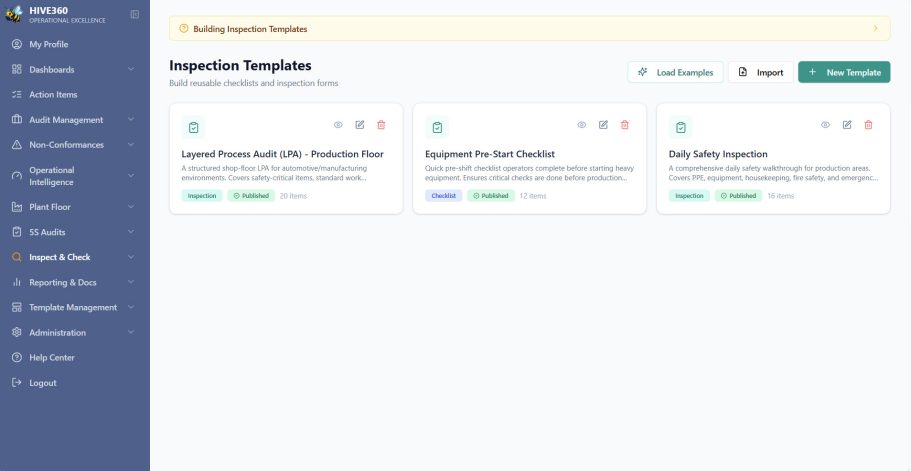Click the Logout arrow icon
Image resolution: width=911 pixels, height=471 pixels.
point(17,383)
